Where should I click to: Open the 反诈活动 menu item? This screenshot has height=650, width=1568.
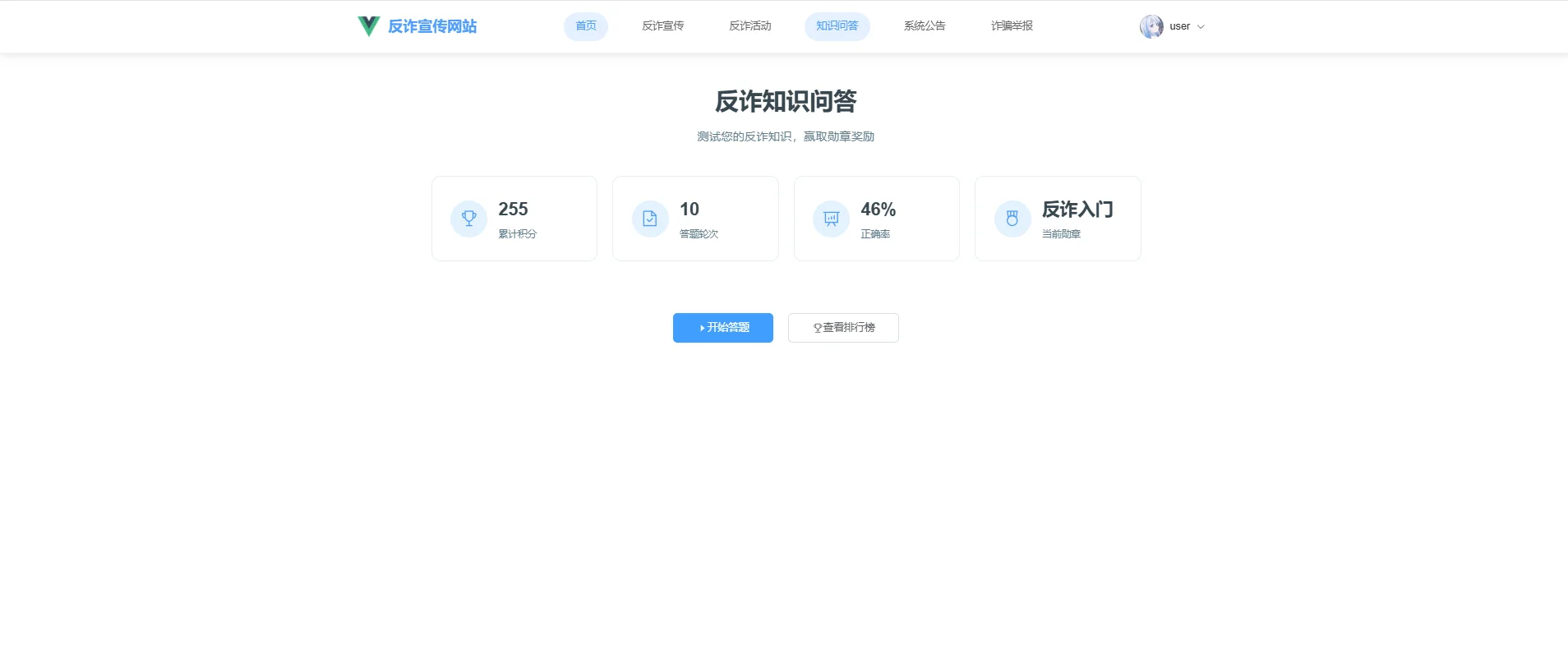tap(750, 26)
